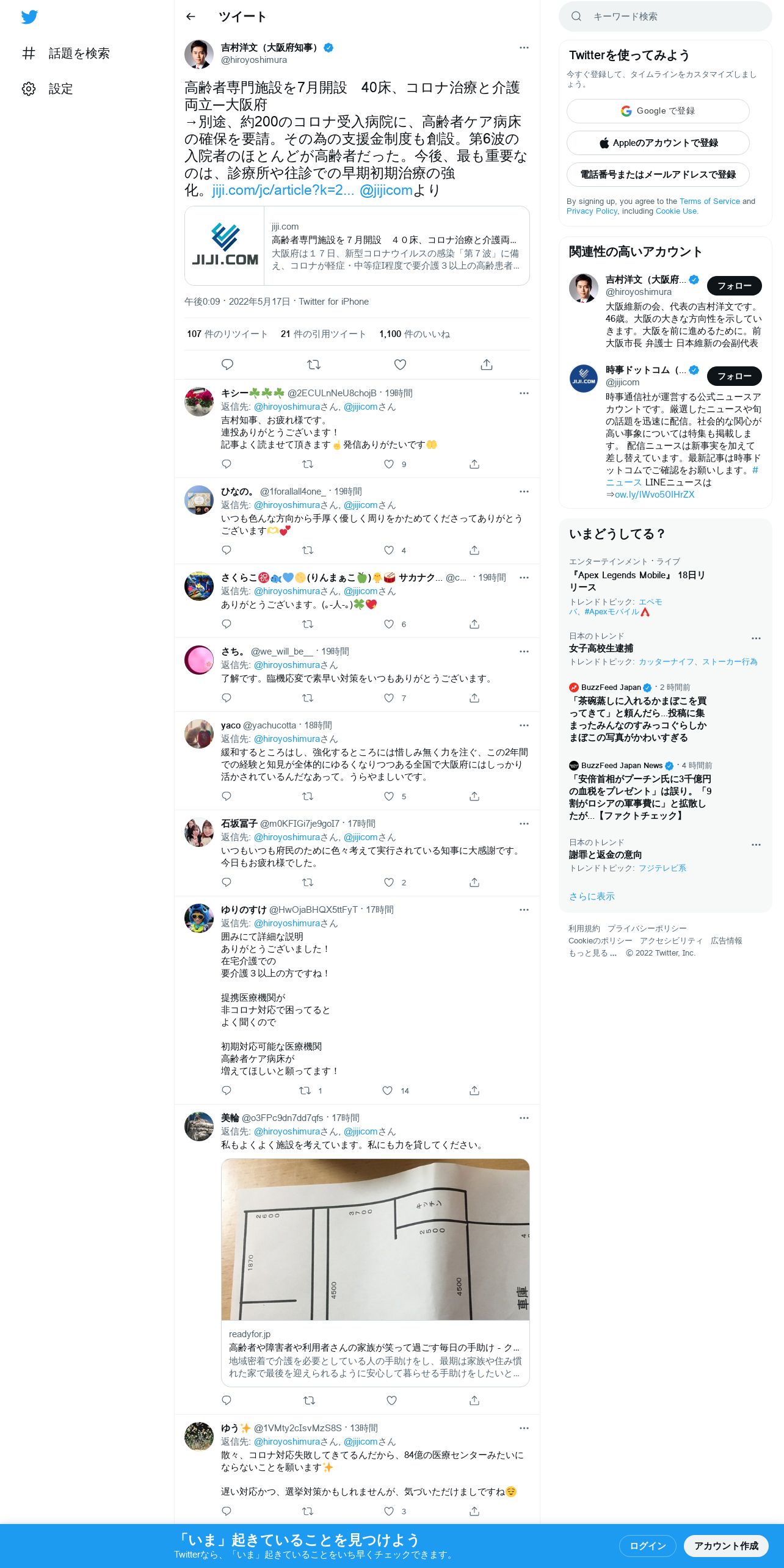Register with Google で登録 button
Viewport: 784px width, 1568px height.
[658, 111]
